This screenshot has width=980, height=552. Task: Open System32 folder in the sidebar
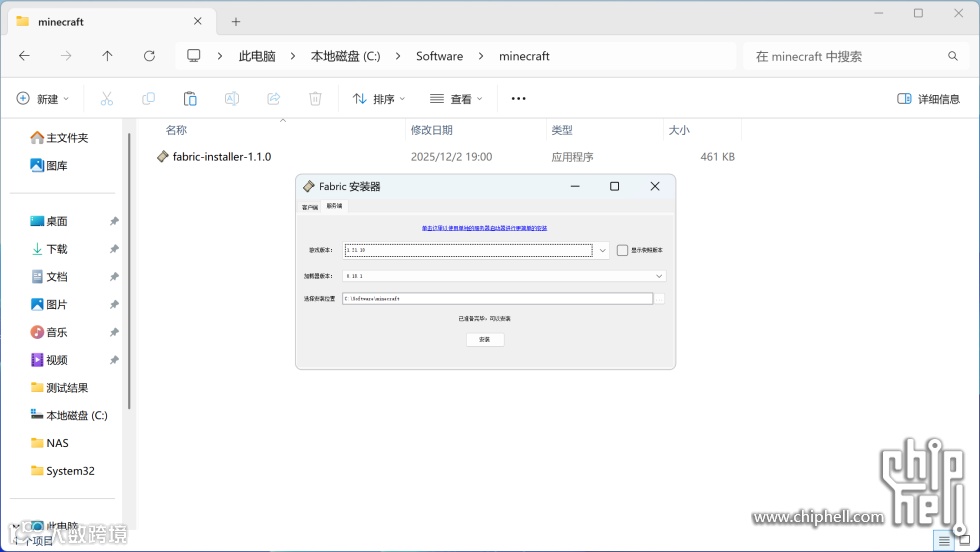(62, 471)
